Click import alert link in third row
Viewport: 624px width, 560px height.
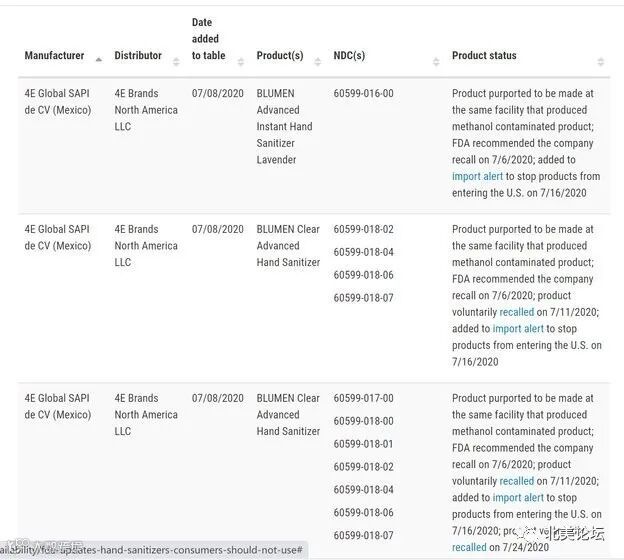coord(519,498)
